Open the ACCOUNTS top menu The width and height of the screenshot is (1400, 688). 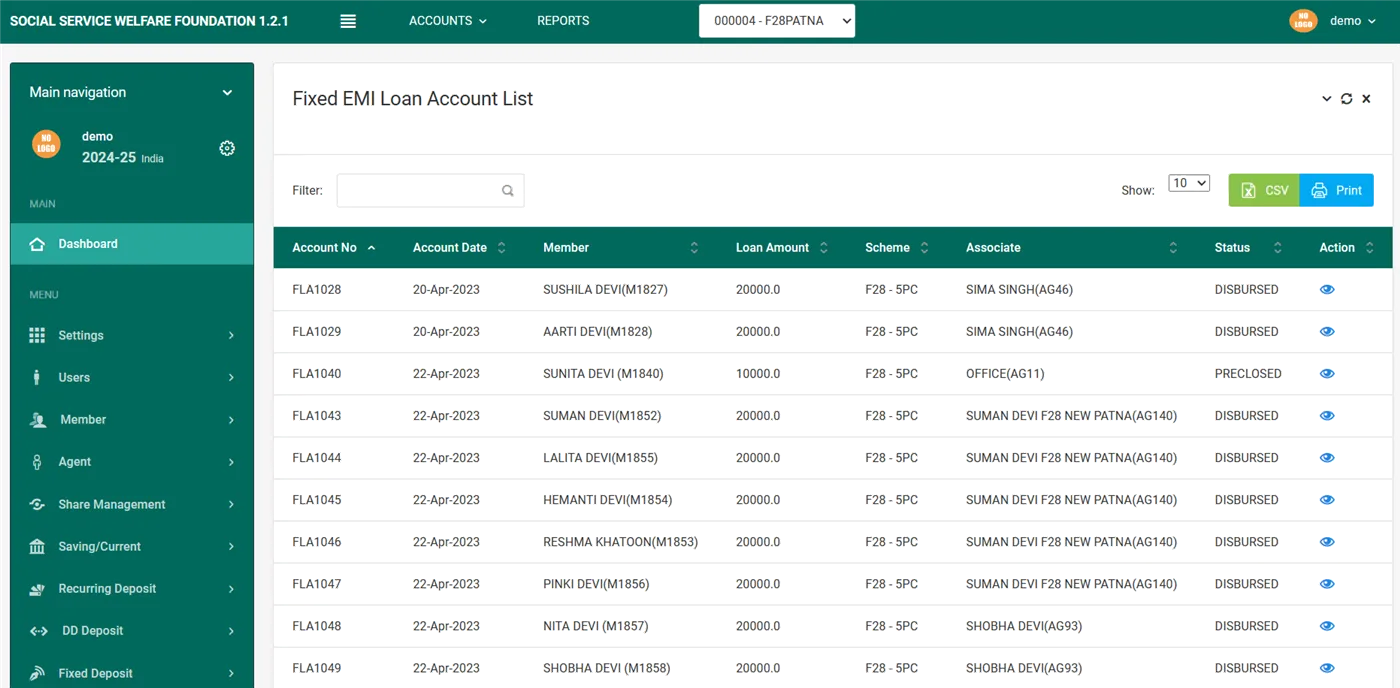[x=447, y=21]
